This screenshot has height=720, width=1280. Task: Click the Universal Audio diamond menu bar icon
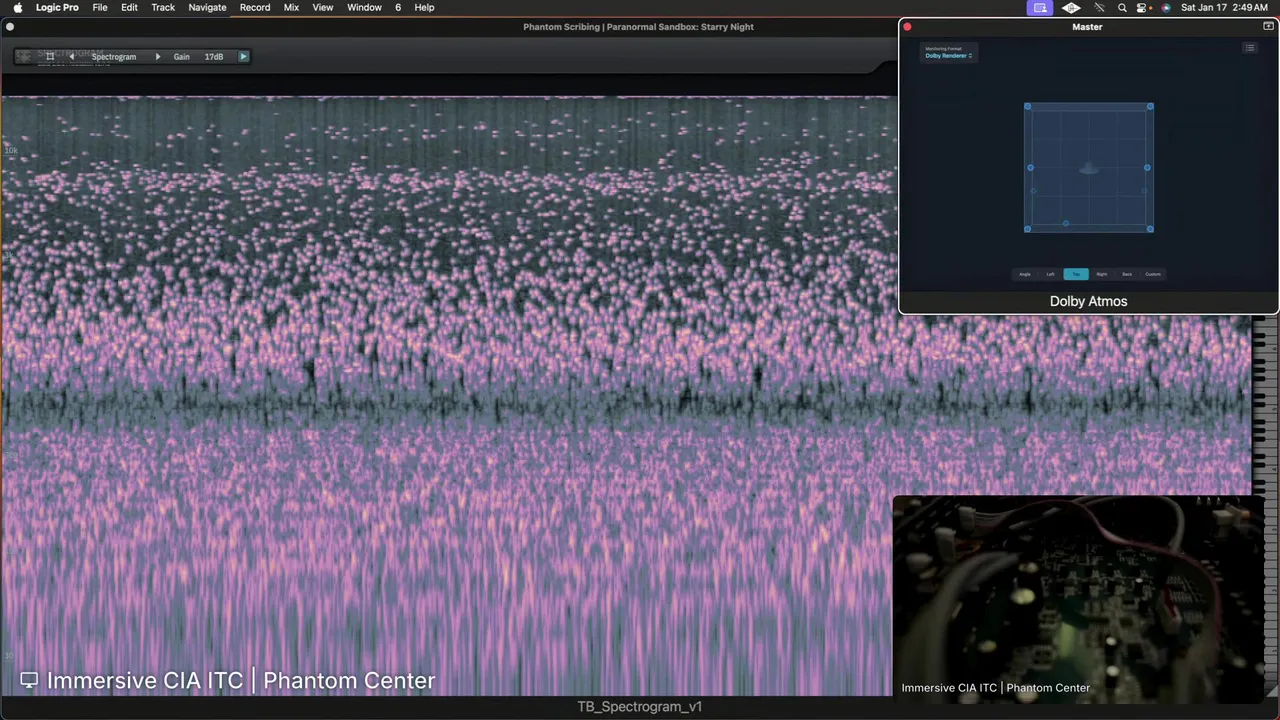point(1071,7)
